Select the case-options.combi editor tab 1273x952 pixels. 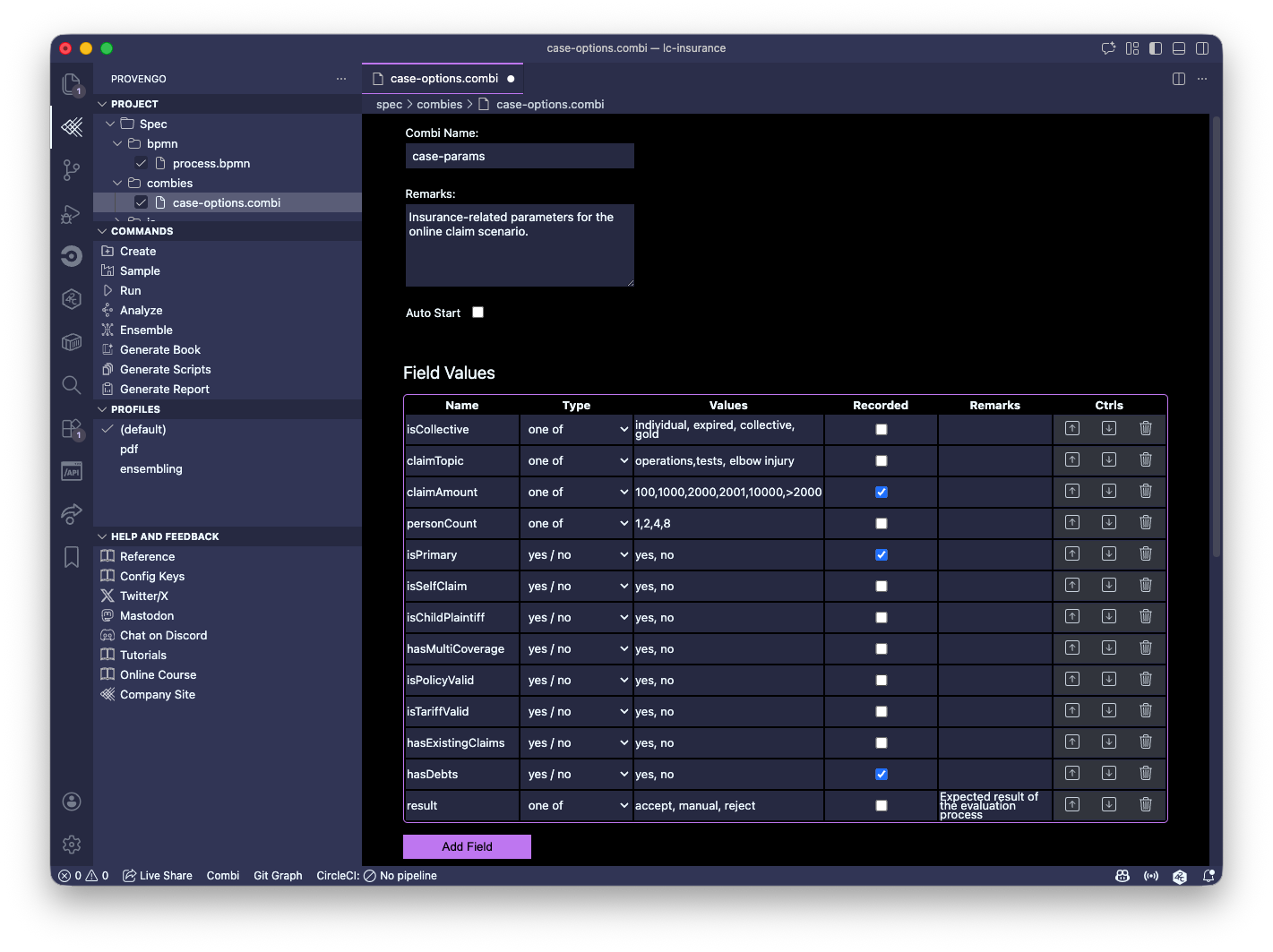[443, 79]
